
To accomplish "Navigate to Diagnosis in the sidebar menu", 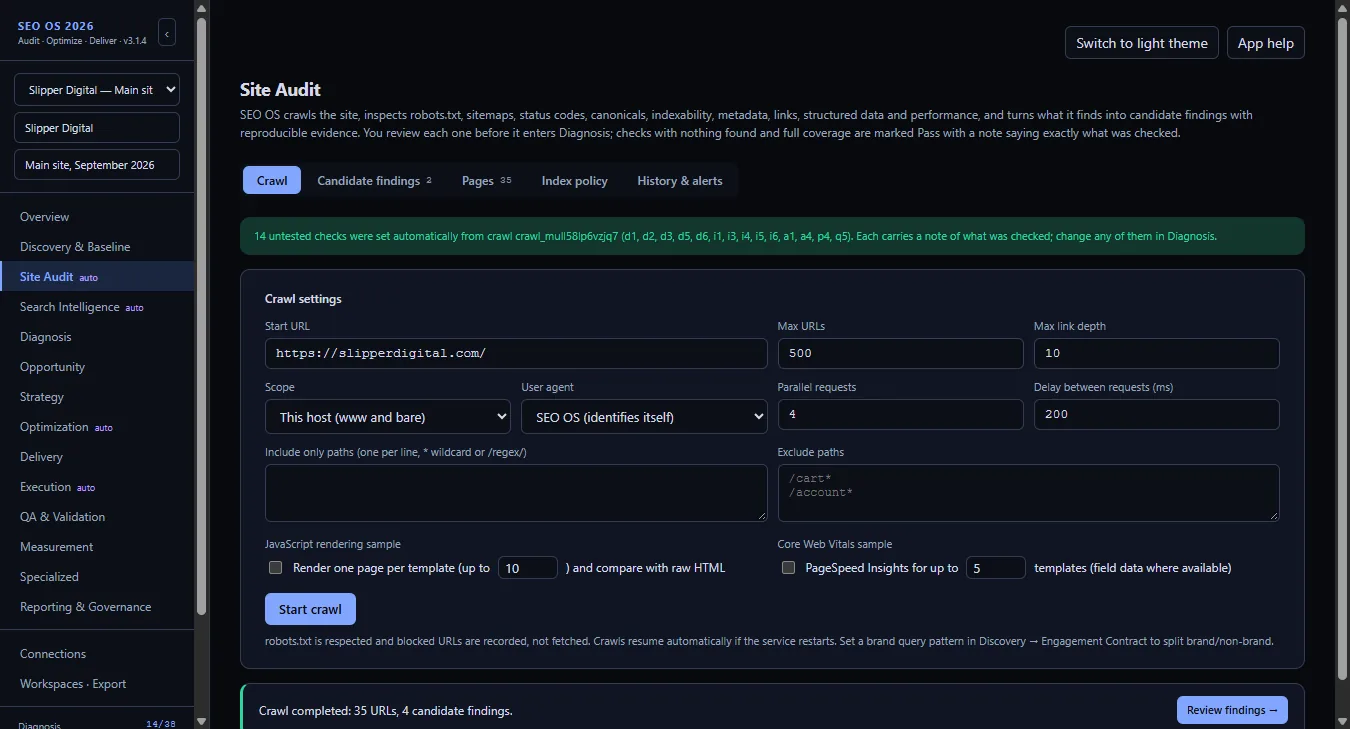I will click(x=97, y=337).
